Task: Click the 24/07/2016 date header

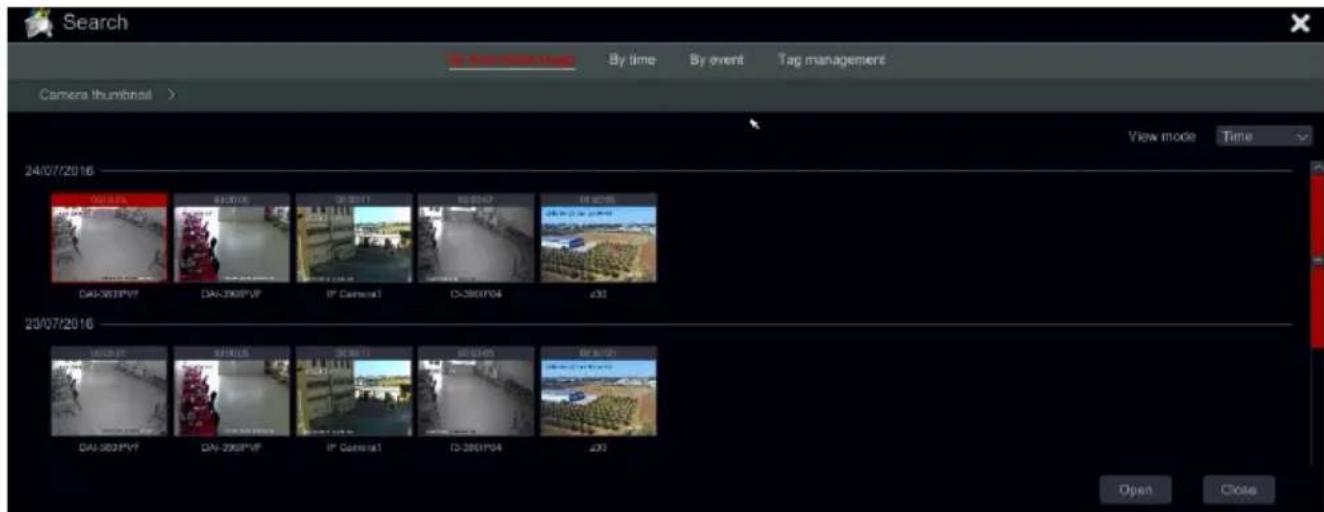Action: click(x=59, y=172)
